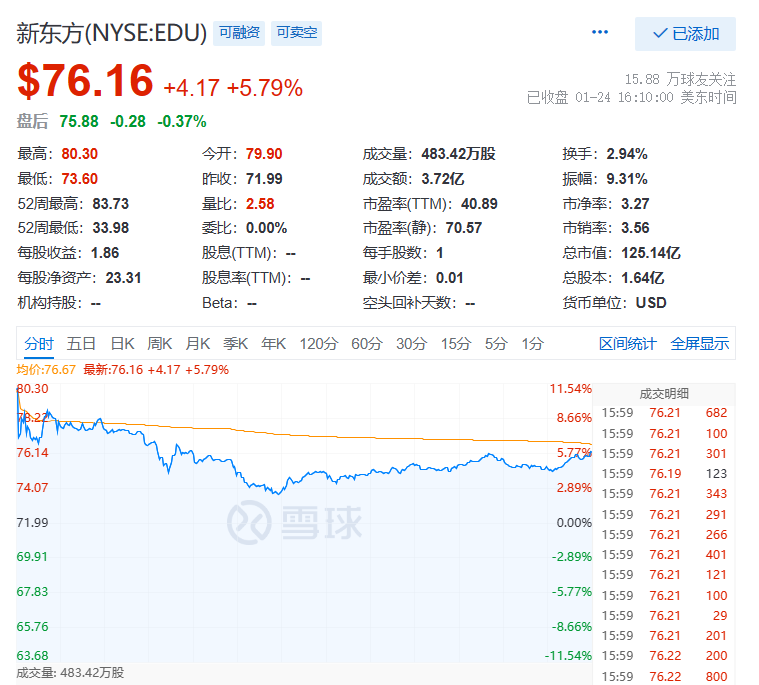Click the after-hours price 75.88
The width and height of the screenshot is (759, 685).
(x=79, y=121)
